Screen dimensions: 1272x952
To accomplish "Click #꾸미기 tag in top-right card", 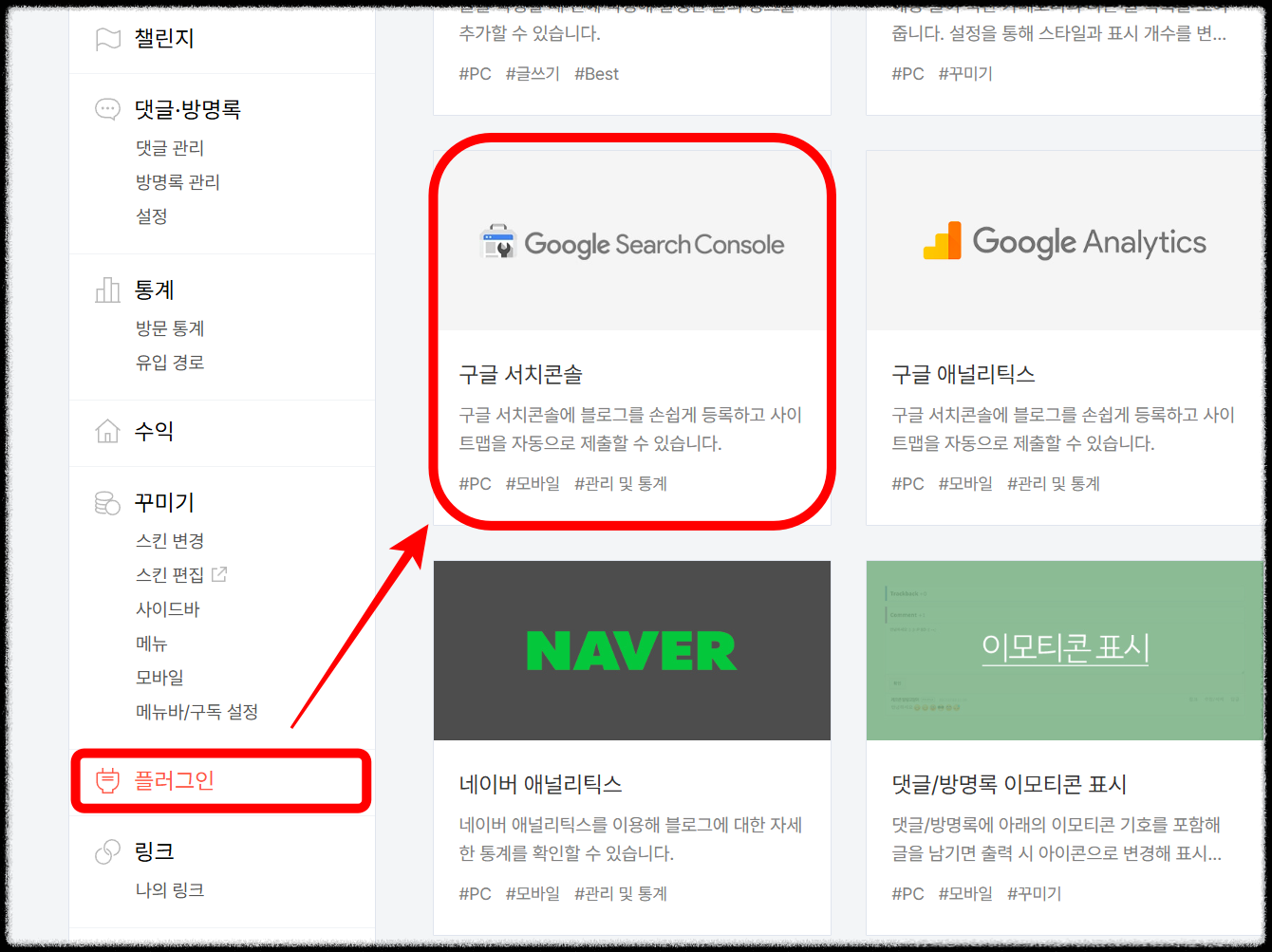I will click(x=965, y=74).
